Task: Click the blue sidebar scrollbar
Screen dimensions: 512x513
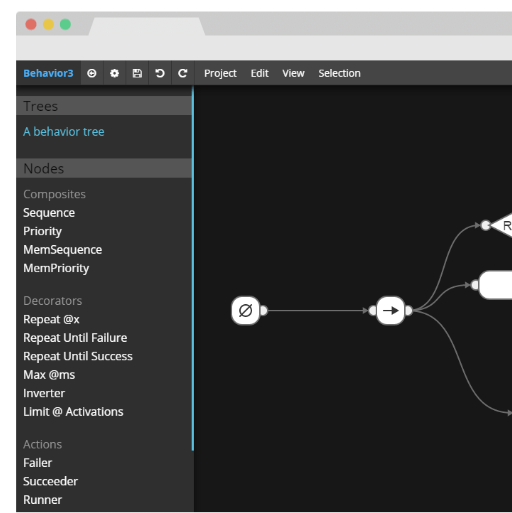Action: (193, 268)
